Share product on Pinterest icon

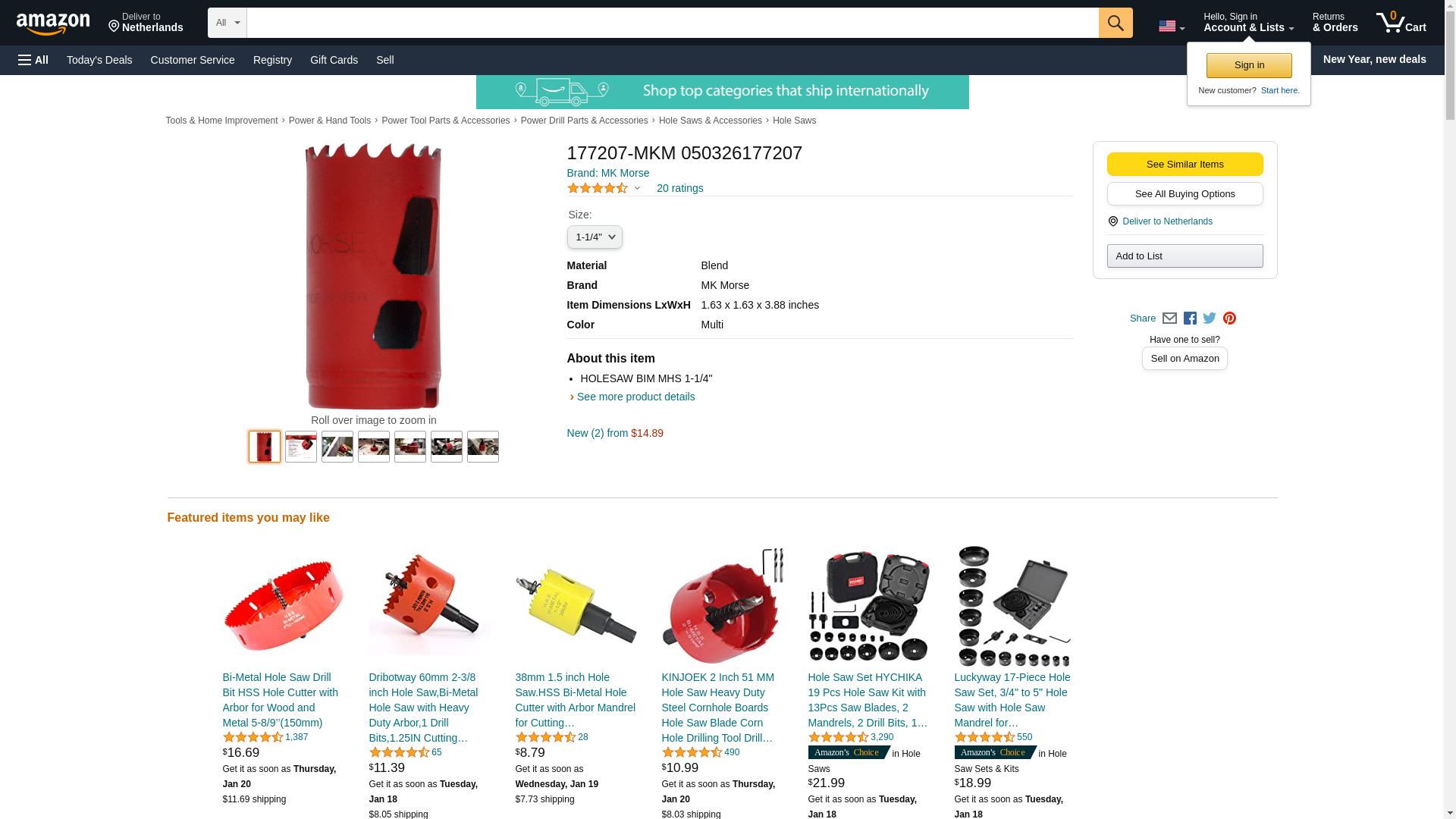pyautogui.click(x=1229, y=318)
